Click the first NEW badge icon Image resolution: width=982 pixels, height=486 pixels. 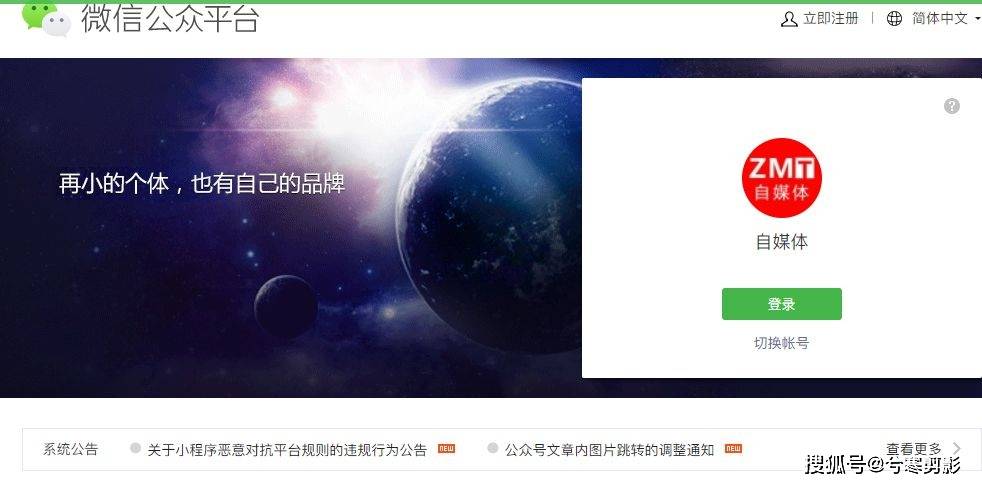tap(447, 448)
